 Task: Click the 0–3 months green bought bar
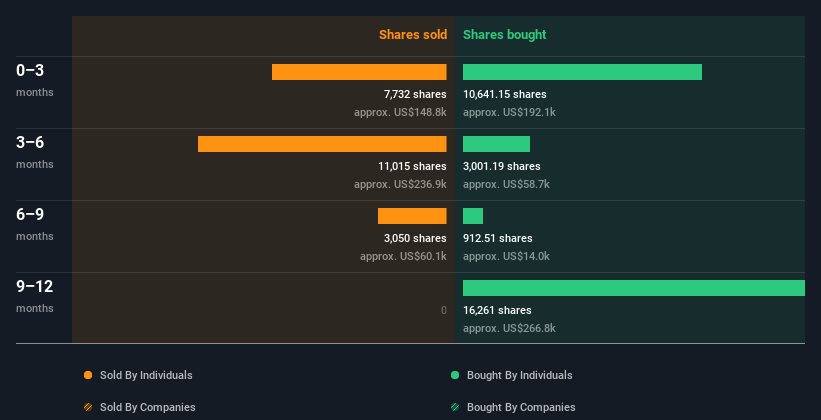coord(582,72)
